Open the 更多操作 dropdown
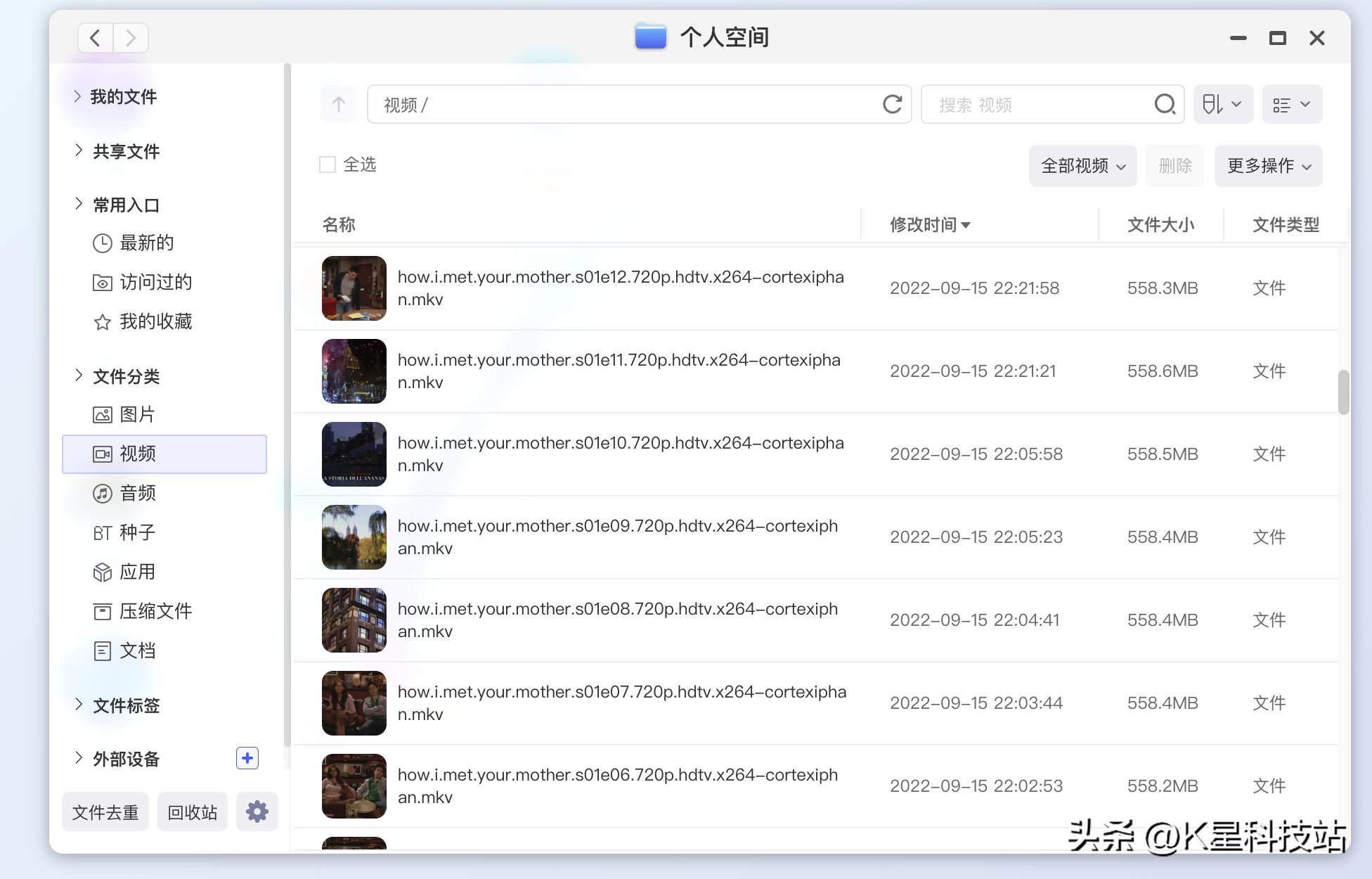The height and width of the screenshot is (879, 1372). click(1267, 166)
